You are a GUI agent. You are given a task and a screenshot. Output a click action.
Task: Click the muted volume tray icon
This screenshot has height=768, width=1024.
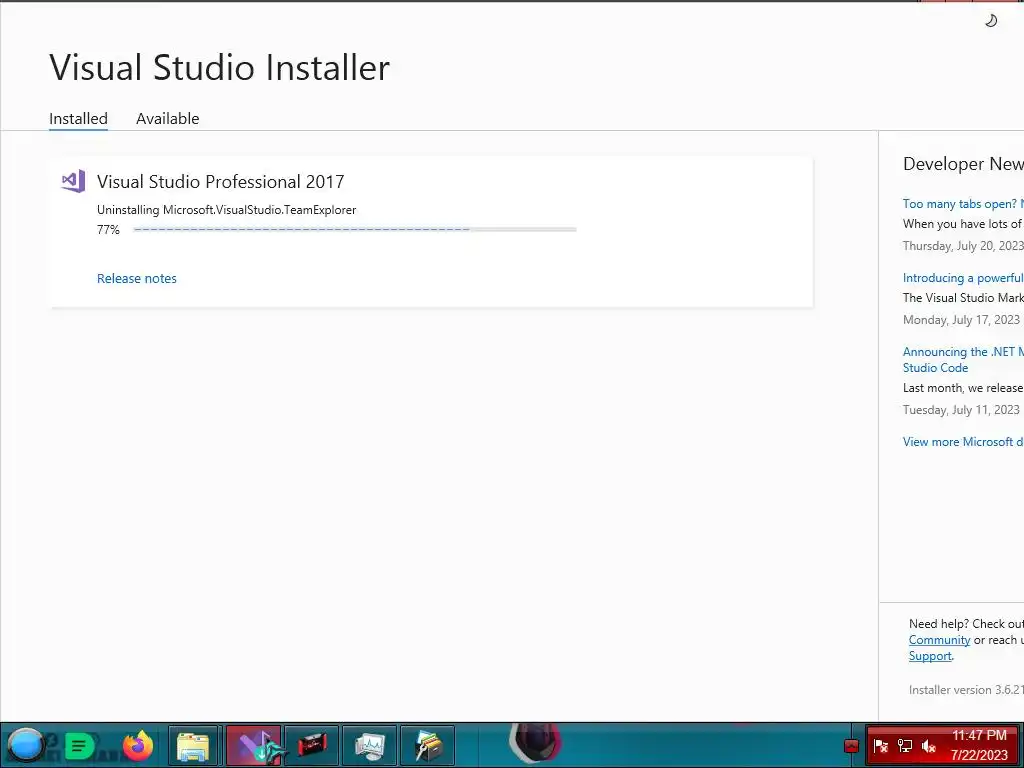(929, 746)
